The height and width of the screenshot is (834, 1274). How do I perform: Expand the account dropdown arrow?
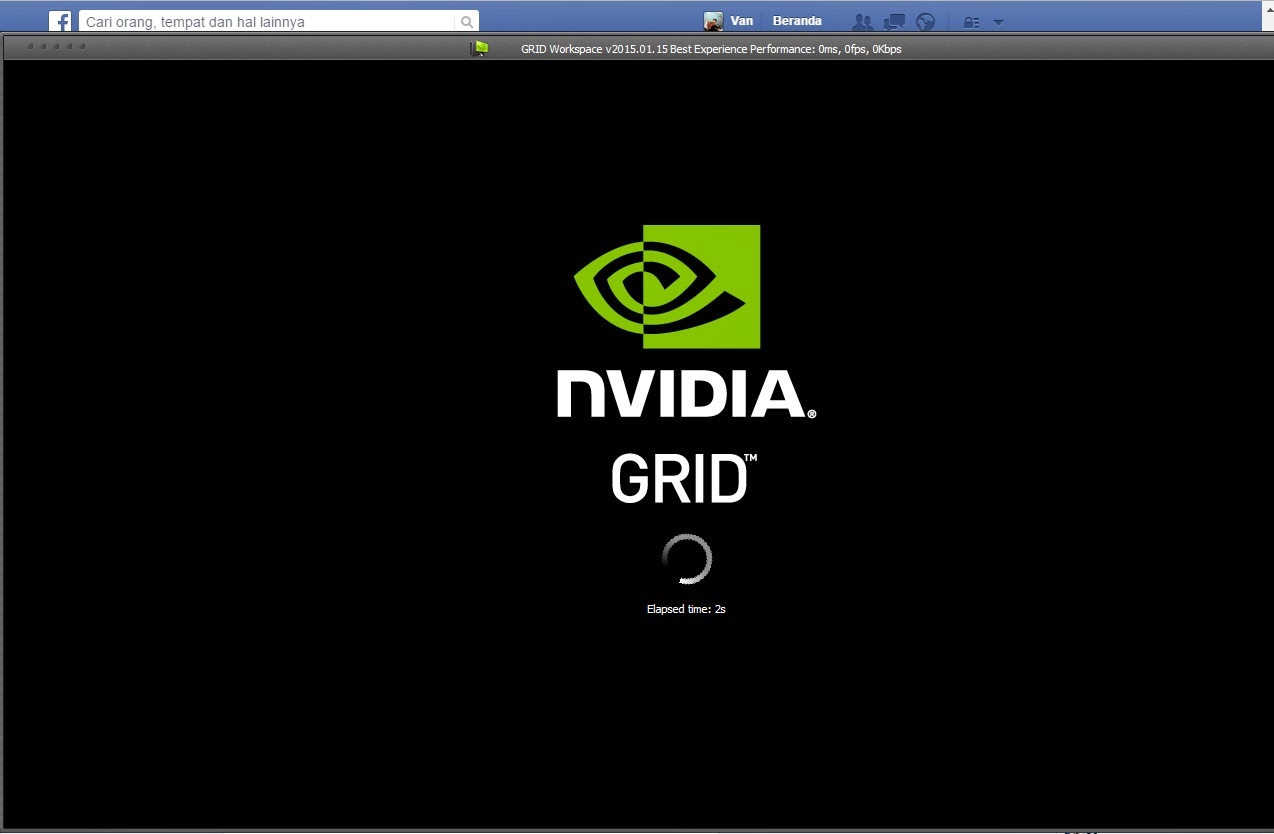pos(998,22)
